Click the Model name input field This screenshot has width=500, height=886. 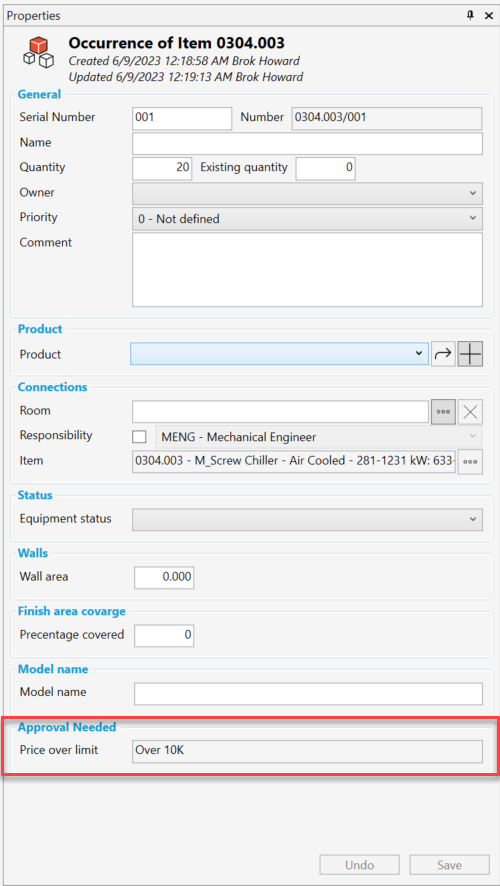308,693
